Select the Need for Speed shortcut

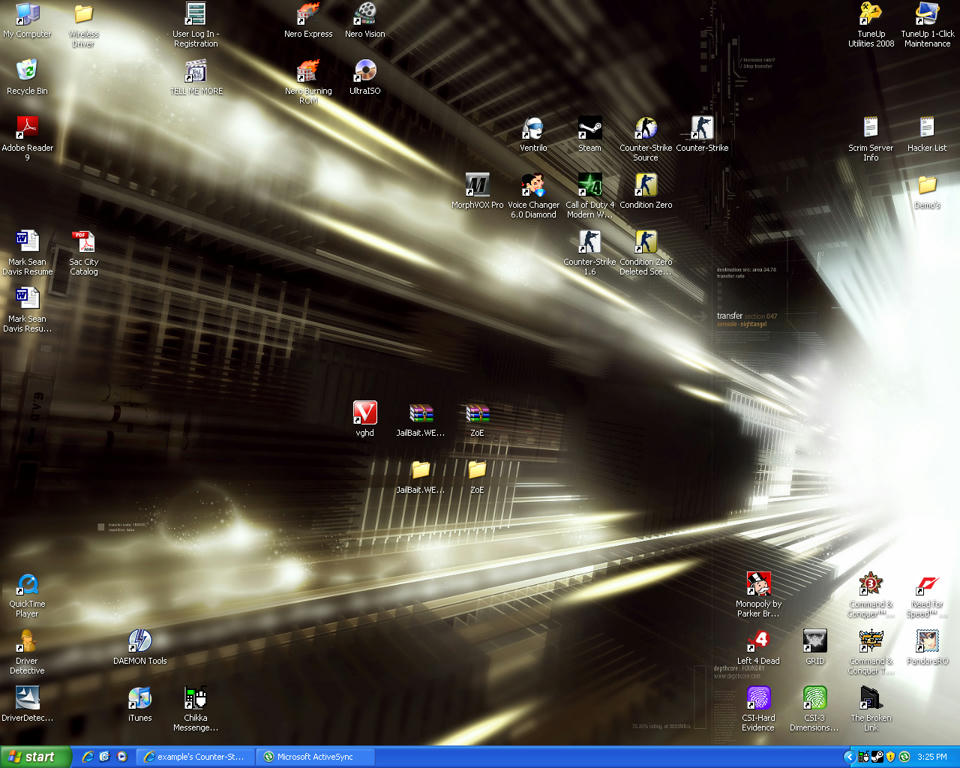pyautogui.click(x=927, y=595)
